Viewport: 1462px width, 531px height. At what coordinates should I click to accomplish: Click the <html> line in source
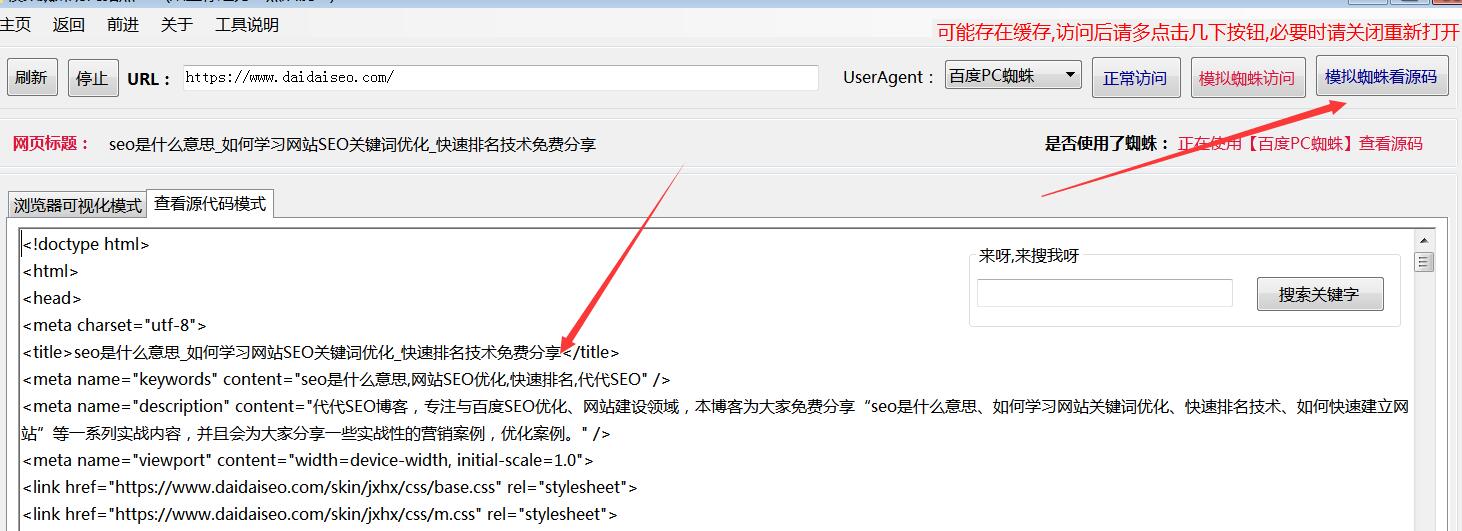pos(50,271)
